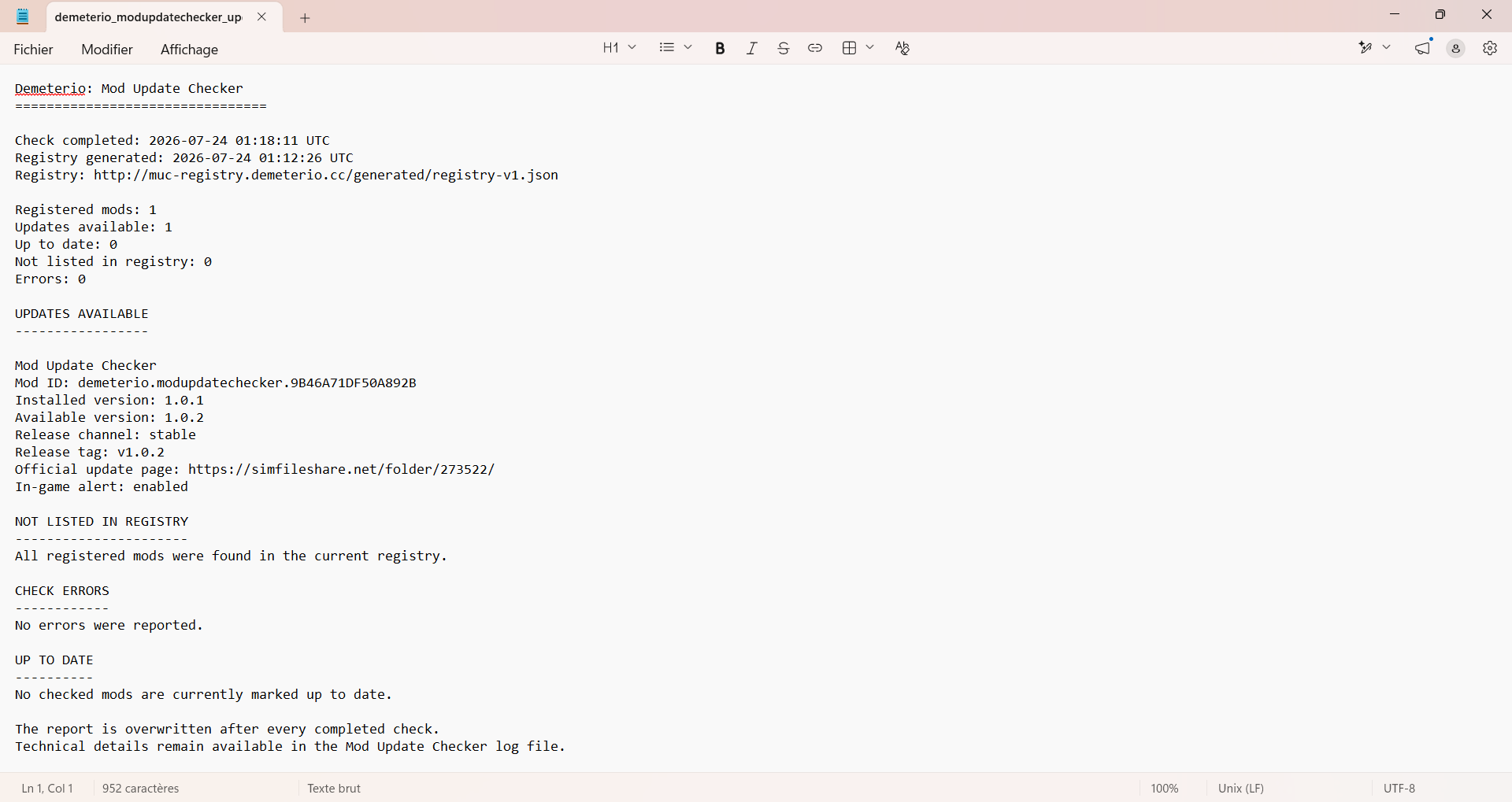
Task: Minimize the Notepad window
Action: point(1395,15)
